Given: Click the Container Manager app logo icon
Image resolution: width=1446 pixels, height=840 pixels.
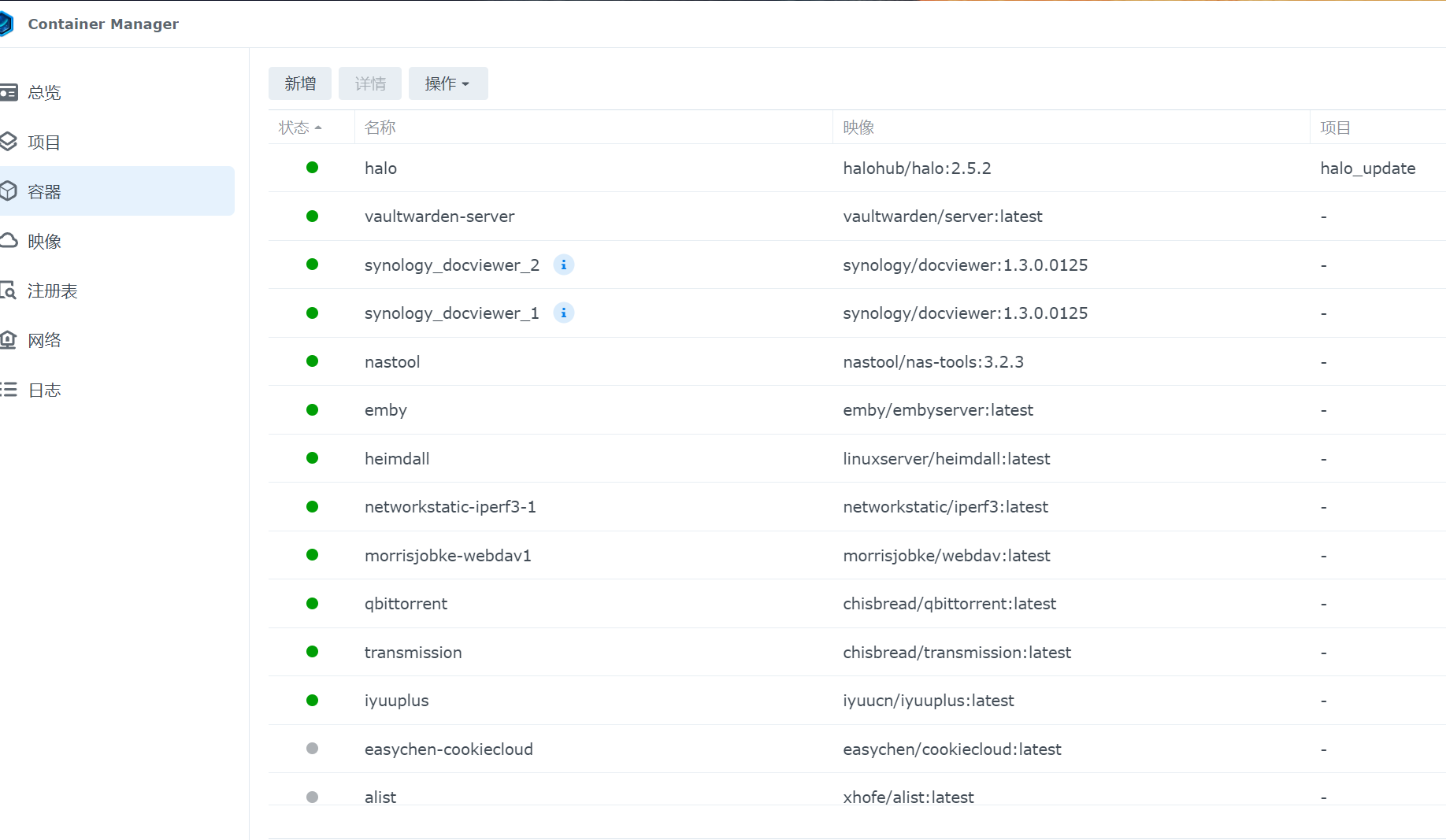Looking at the screenshot, I should coord(6,24).
